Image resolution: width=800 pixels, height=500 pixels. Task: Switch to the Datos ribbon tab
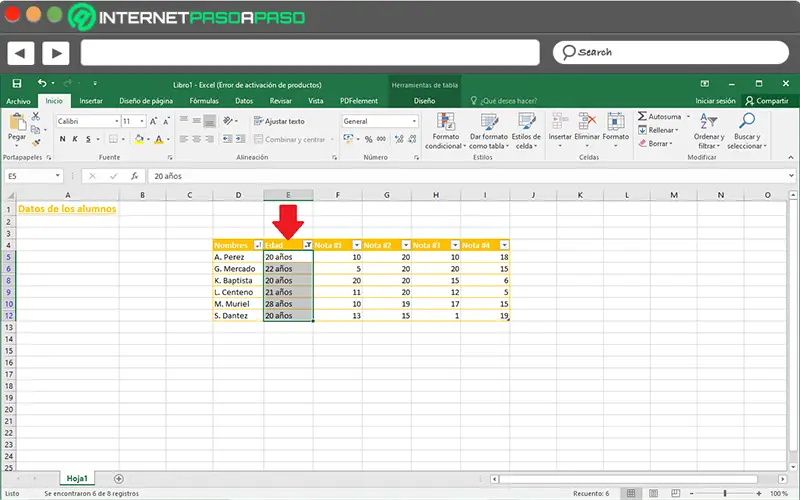pyautogui.click(x=244, y=101)
